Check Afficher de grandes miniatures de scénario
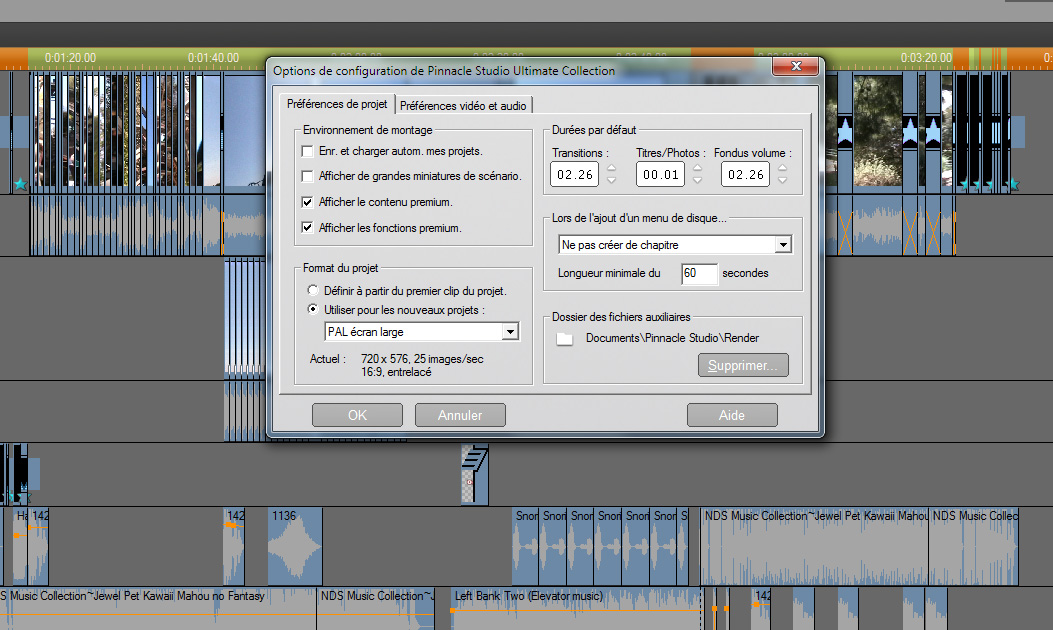The height and width of the screenshot is (630, 1053). (308, 176)
